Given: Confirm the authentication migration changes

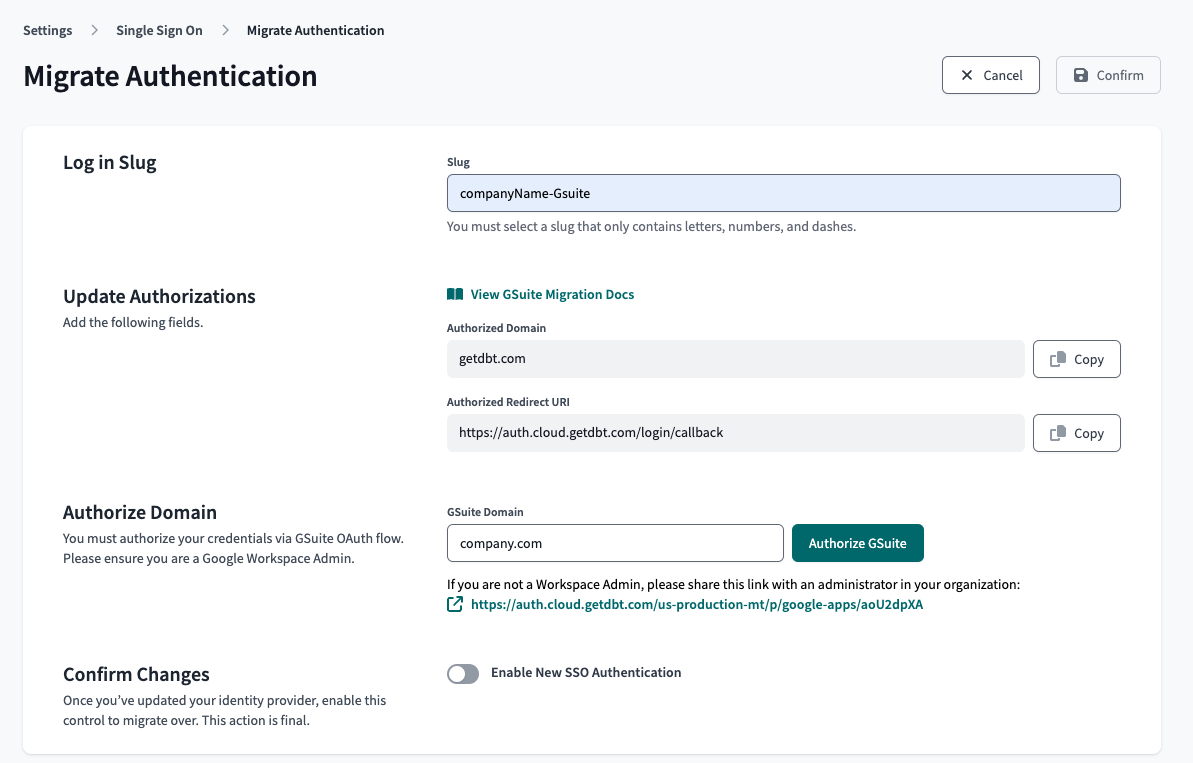Looking at the screenshot, I should (x=1108, y=74).
